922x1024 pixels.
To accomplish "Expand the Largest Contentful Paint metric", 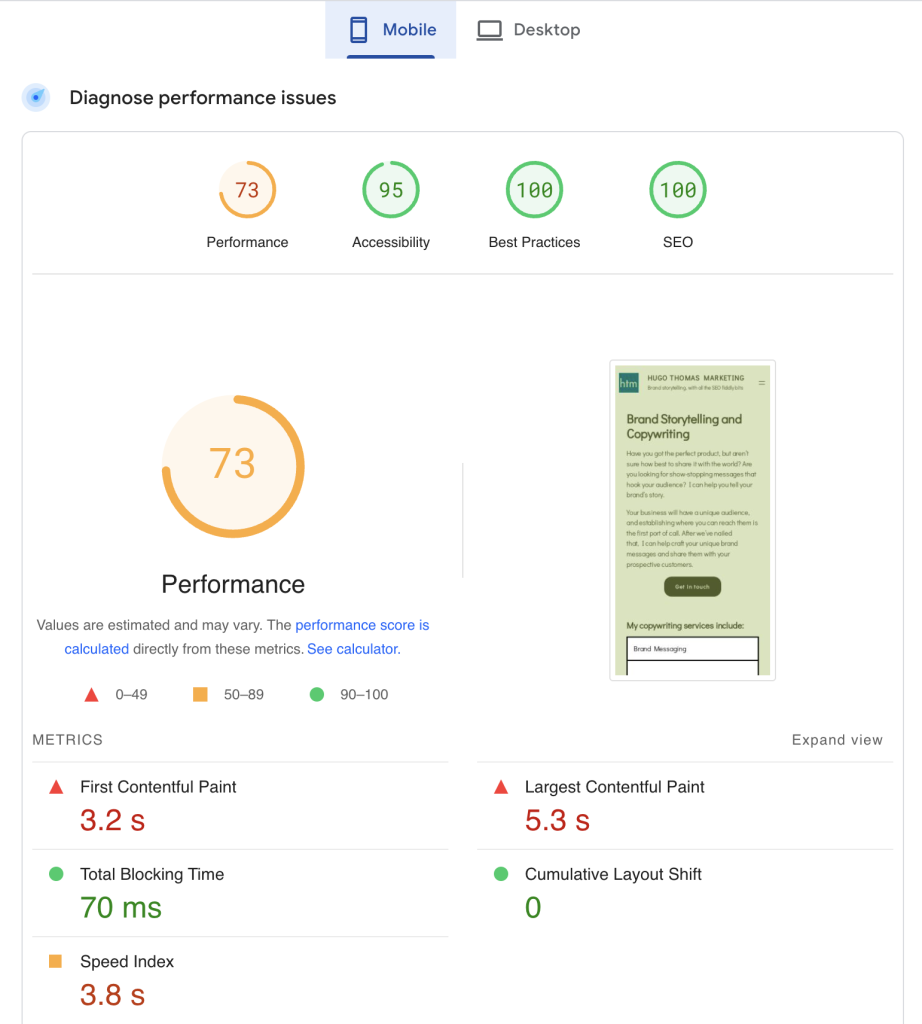I will coord(614,787).
